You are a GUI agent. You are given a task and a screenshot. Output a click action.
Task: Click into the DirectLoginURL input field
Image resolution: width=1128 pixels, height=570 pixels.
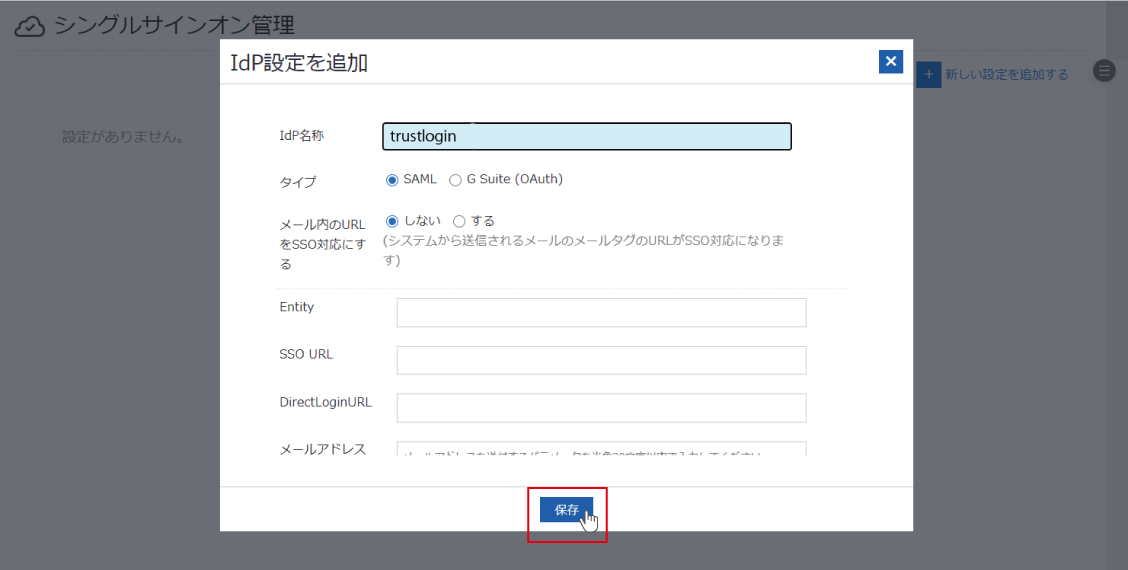[x=601, y=407]
